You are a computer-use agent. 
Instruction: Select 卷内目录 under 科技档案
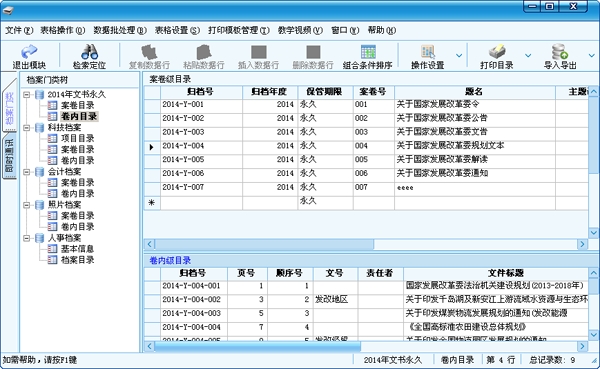[77, 161]
